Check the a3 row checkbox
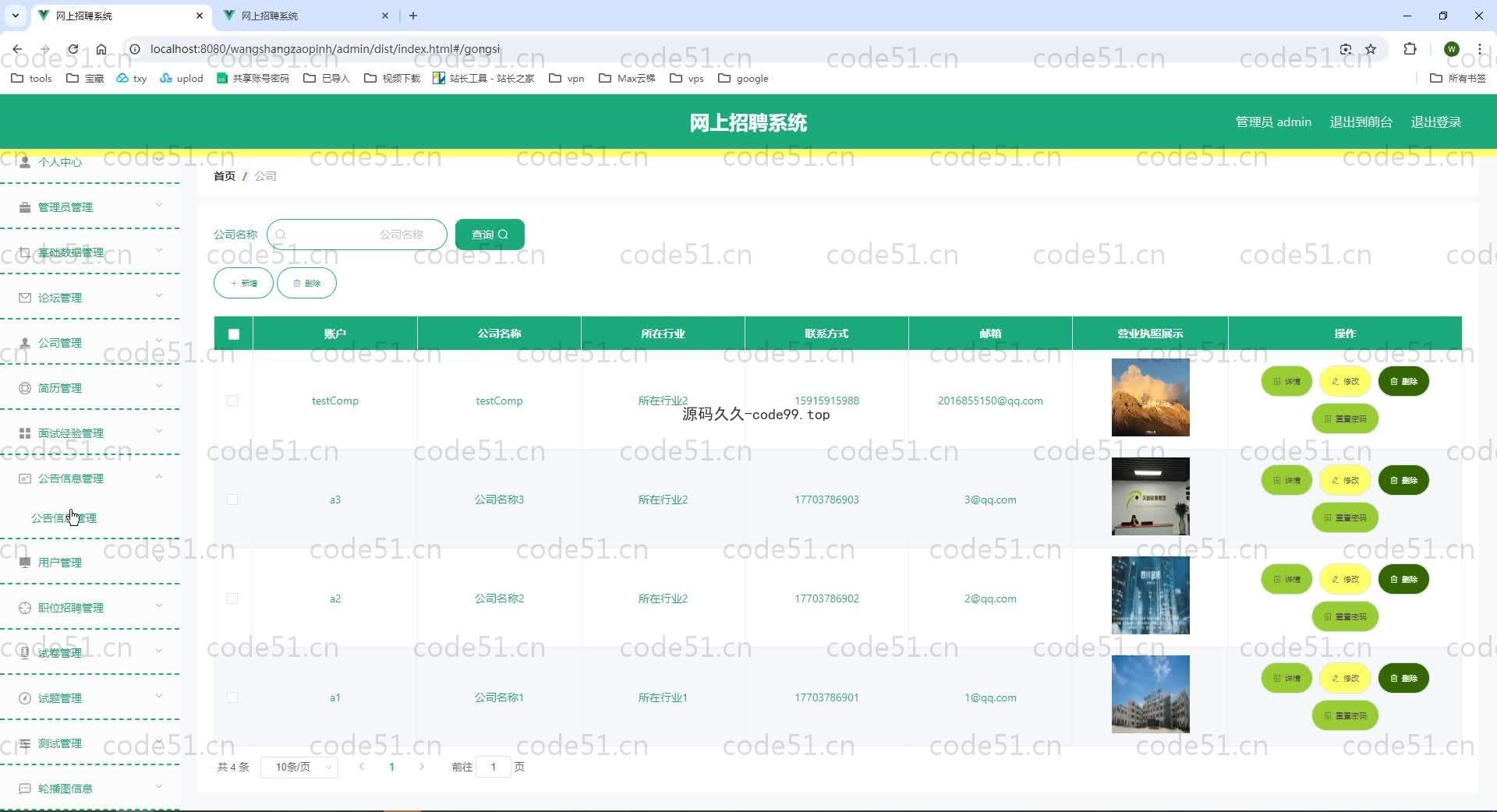Screen dimensions: 1497x812 click(232, 500)
